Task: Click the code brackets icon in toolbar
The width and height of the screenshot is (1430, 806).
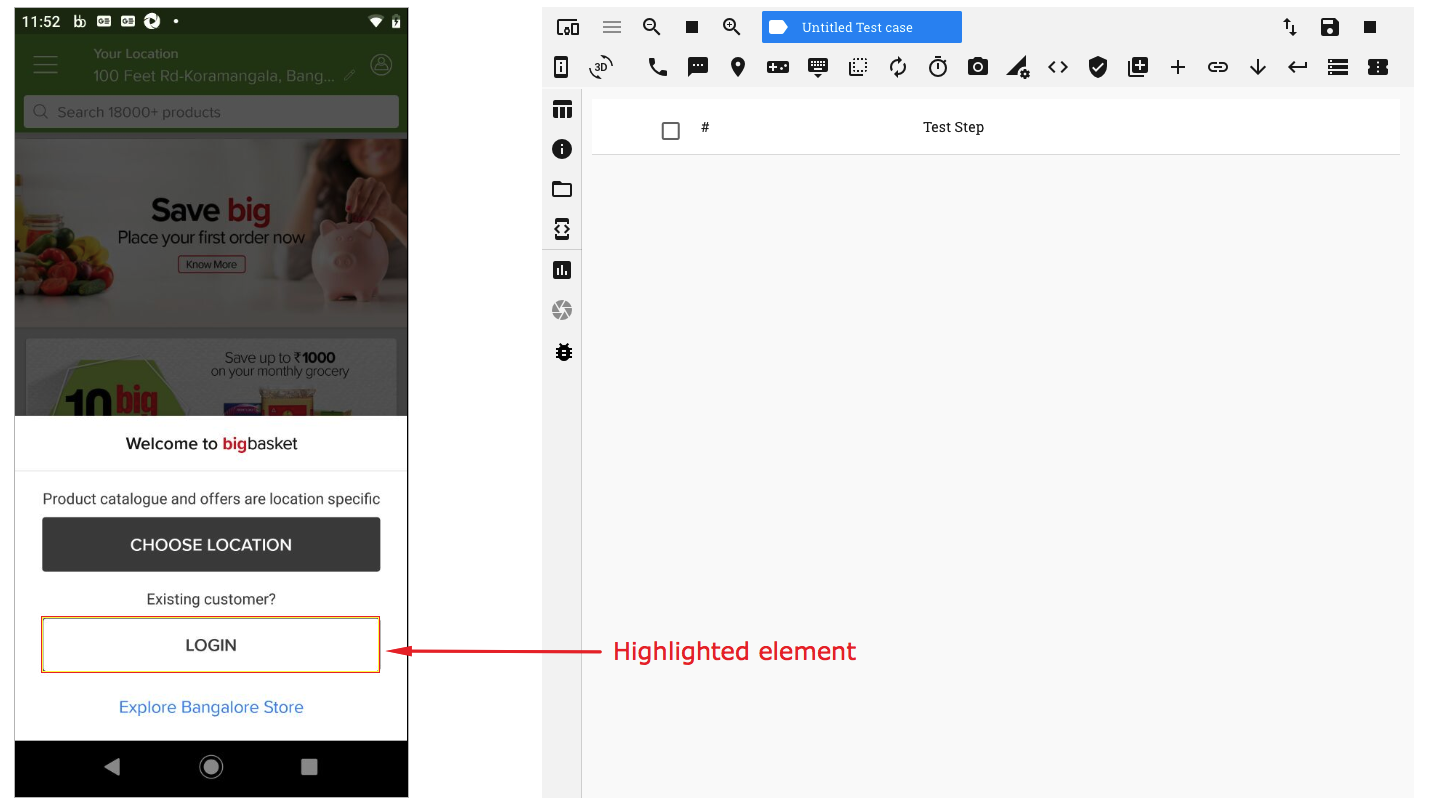Action: 1058,67
